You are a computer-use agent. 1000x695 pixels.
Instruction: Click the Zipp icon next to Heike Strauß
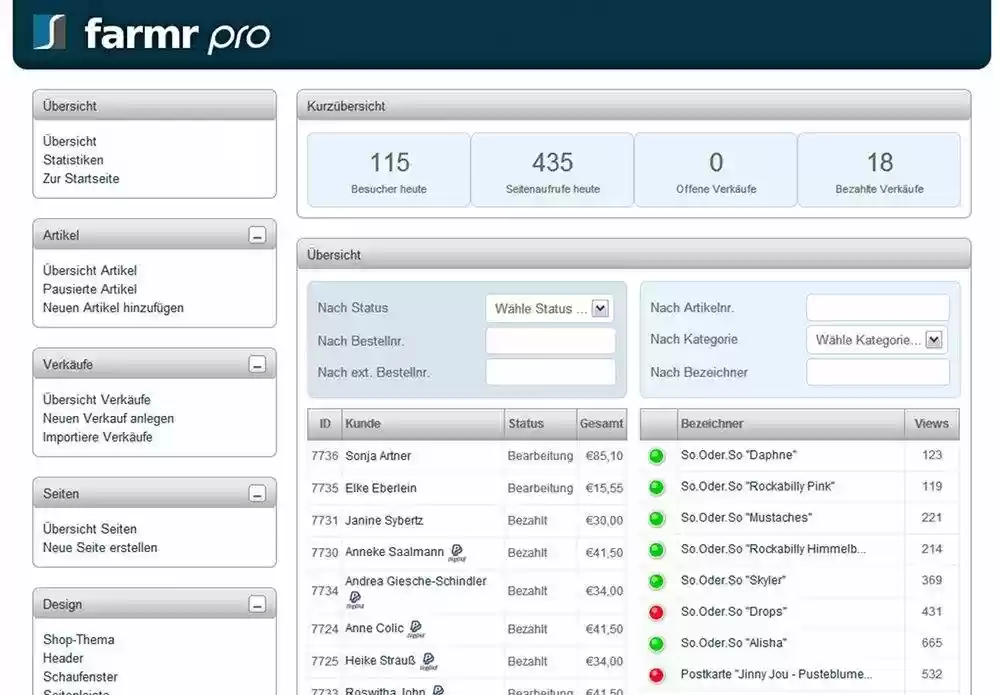pyautogui.click(x=428, y=661)
